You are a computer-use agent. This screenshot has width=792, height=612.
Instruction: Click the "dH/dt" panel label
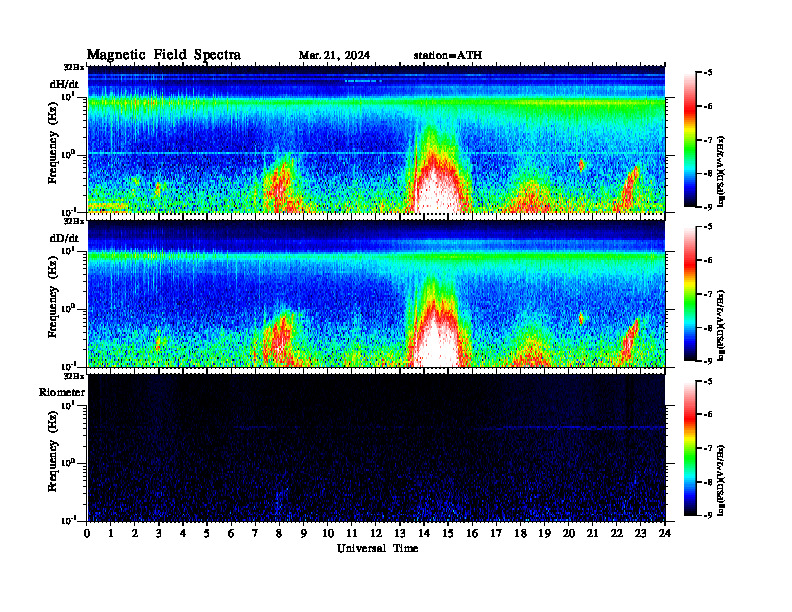(64, 84)
